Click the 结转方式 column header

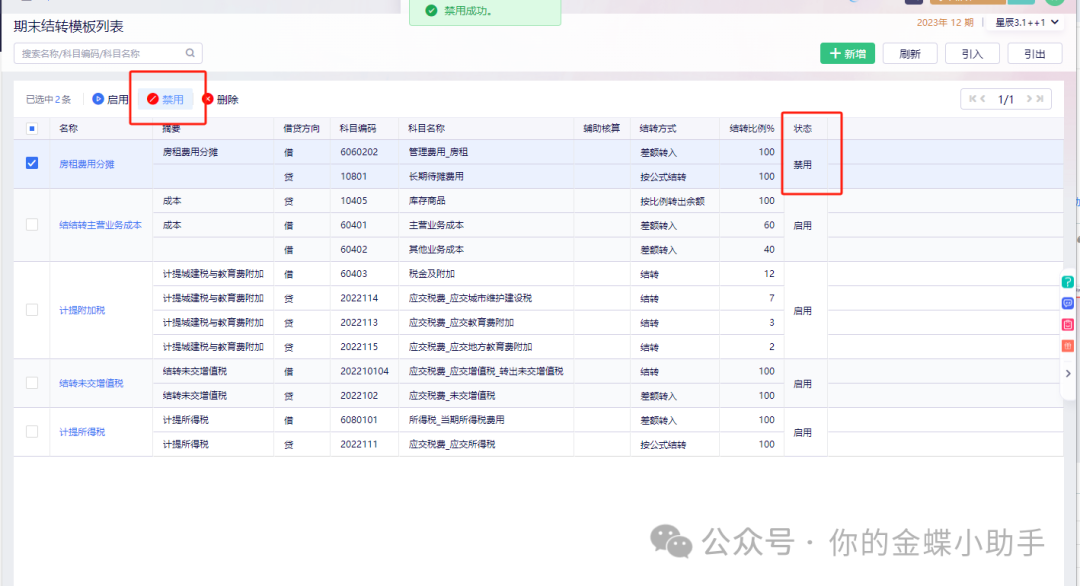coord(658,128)
